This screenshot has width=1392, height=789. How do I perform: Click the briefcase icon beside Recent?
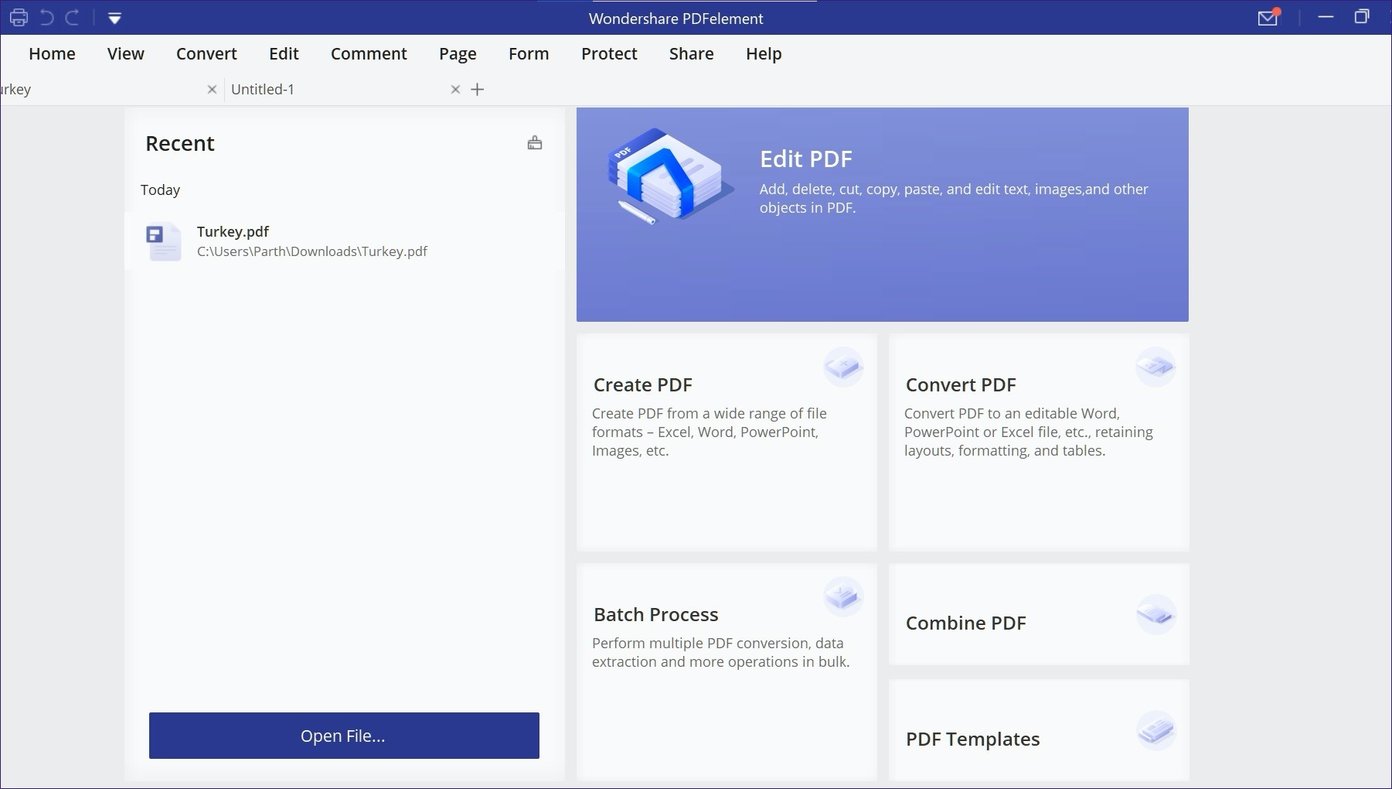coord(535,142)
